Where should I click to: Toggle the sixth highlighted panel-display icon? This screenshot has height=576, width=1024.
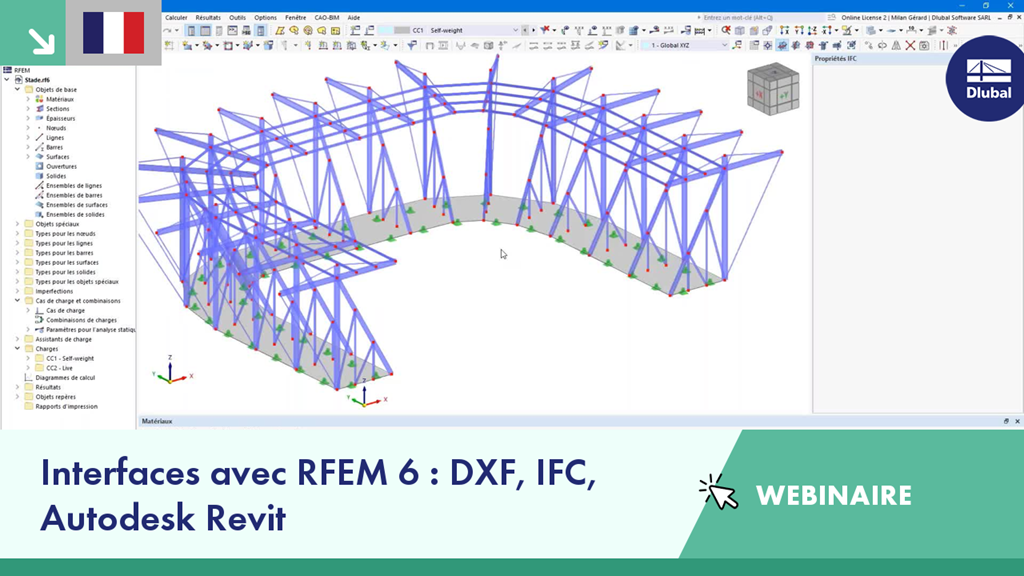point(261,31)
